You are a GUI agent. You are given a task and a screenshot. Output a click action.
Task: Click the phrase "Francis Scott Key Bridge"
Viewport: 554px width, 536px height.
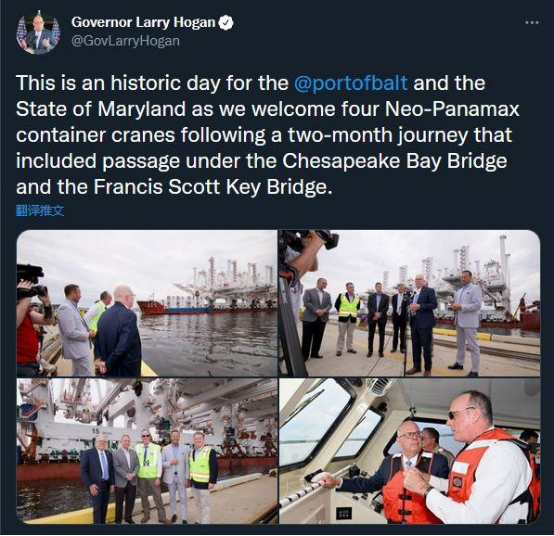213,187
